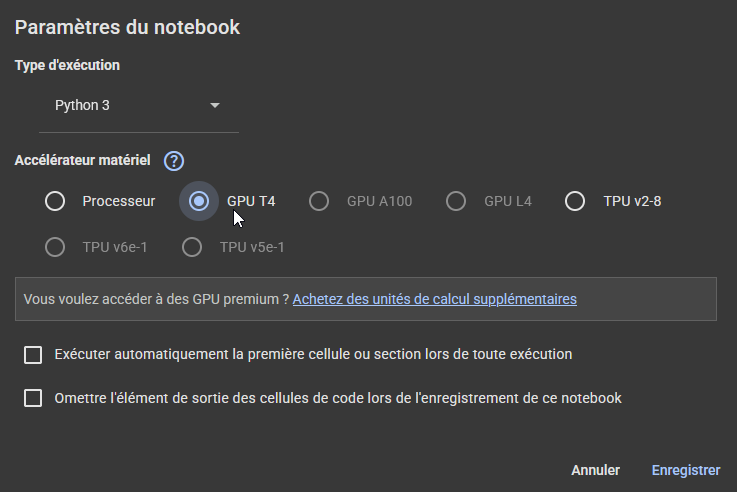Click the 'Type d'exécution' label
Viewport: 737px width, 492px height.
[67, 65]
